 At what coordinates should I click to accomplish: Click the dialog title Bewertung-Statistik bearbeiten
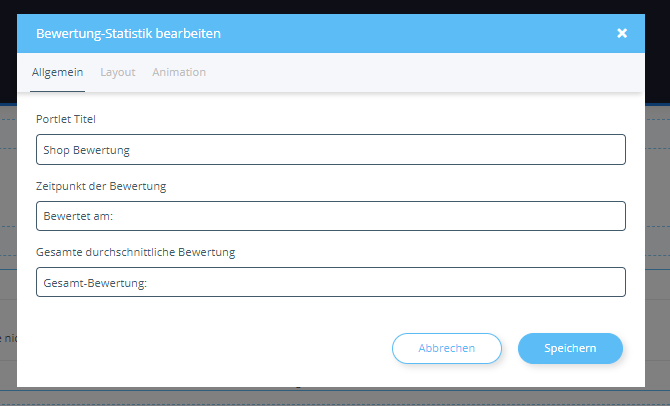(128, 33)
